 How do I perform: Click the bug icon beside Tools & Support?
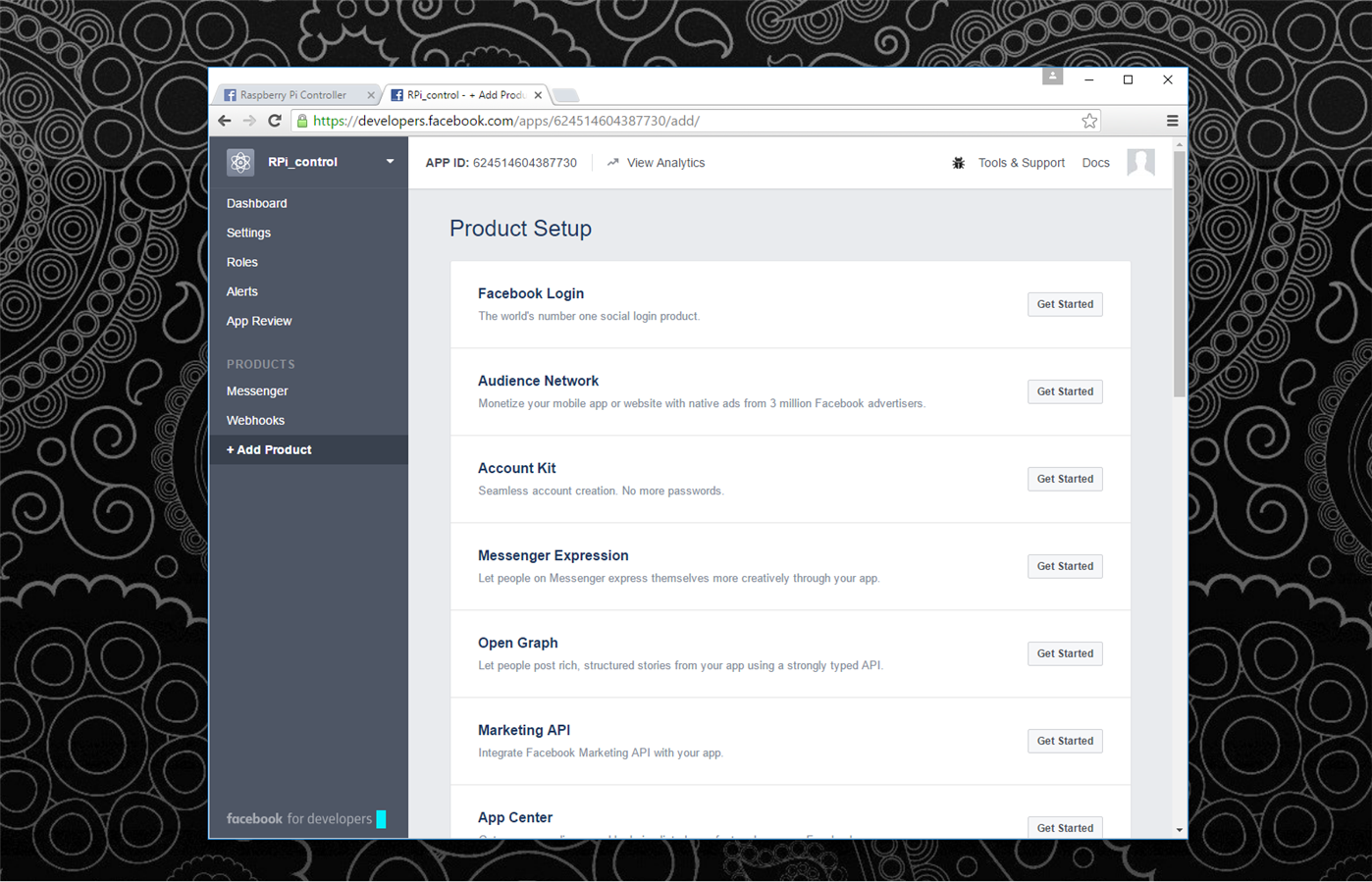click(x=958, y=163)
